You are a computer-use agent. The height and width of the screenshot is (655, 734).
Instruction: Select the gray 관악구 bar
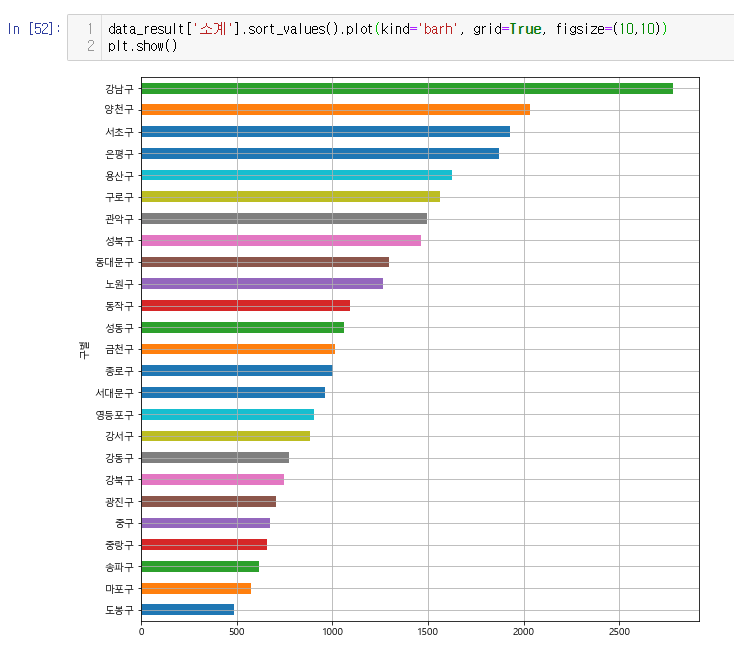pyautogui.click(x=283, y=218)
